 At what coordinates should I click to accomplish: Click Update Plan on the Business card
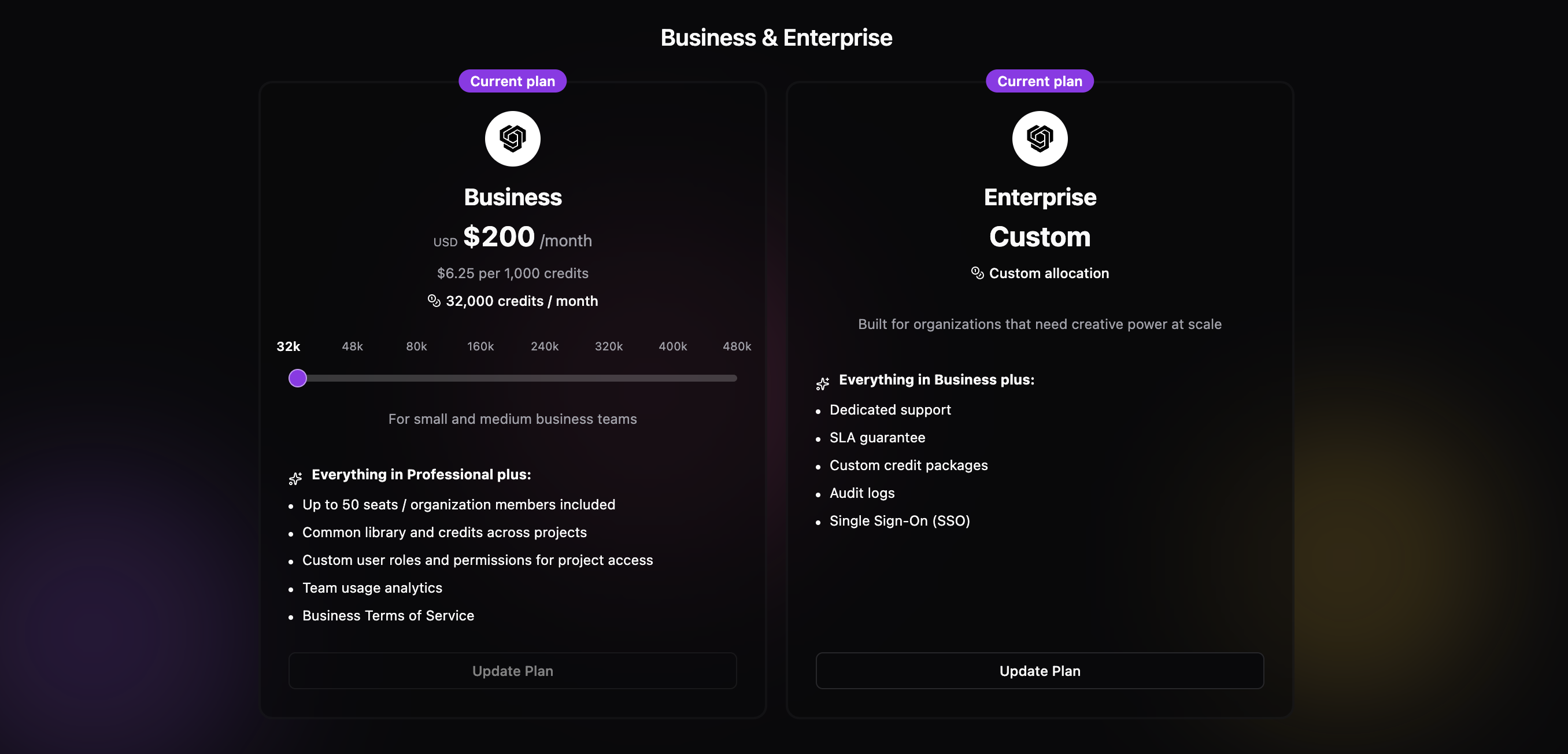tap(512, 671)
